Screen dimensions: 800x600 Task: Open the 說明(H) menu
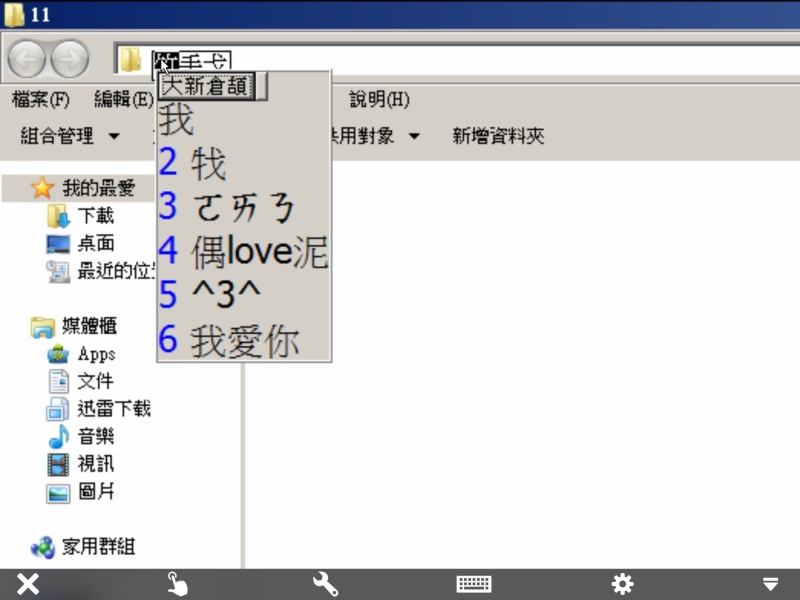point(379,100)
